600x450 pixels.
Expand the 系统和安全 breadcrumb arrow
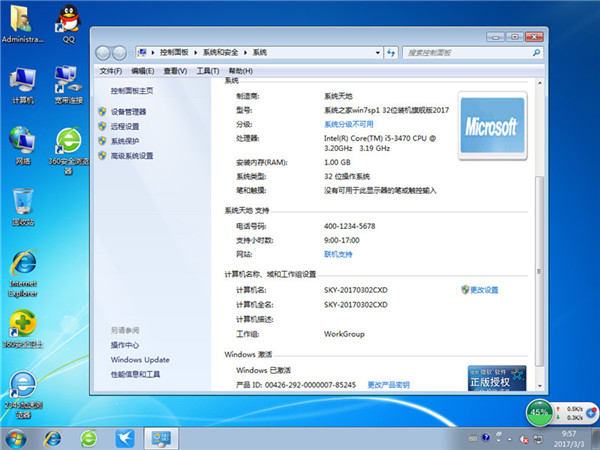pos(245,52)
